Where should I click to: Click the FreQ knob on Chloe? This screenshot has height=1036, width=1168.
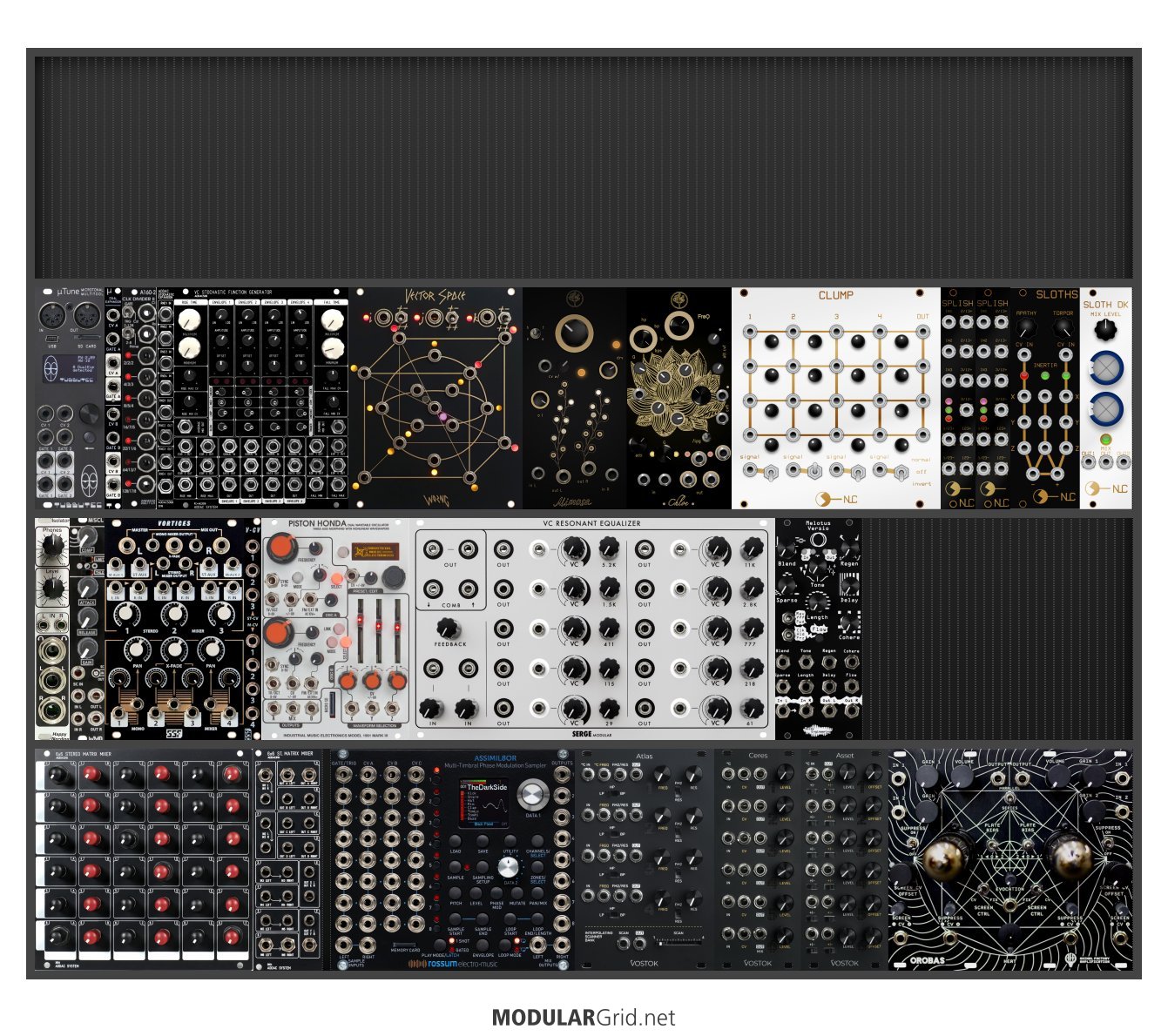679,326
